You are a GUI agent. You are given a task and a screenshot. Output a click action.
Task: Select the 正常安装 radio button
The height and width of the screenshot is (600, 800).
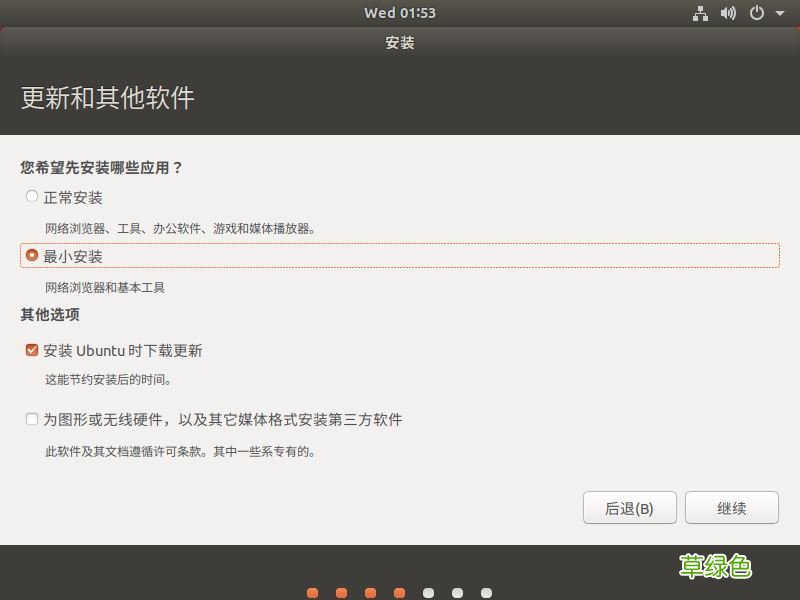tap(31, 196)
